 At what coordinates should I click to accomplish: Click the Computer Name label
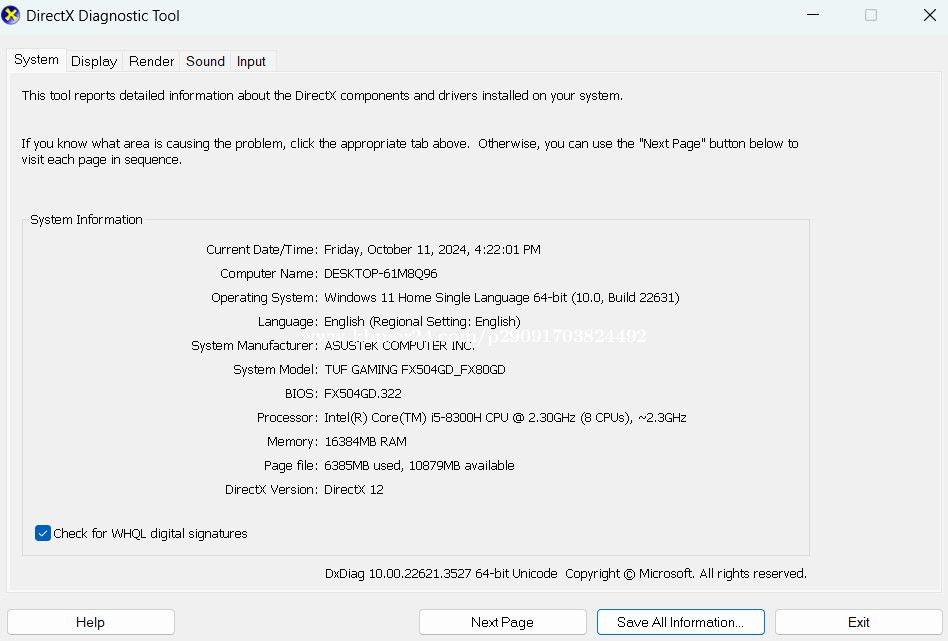tap(269, 273)
